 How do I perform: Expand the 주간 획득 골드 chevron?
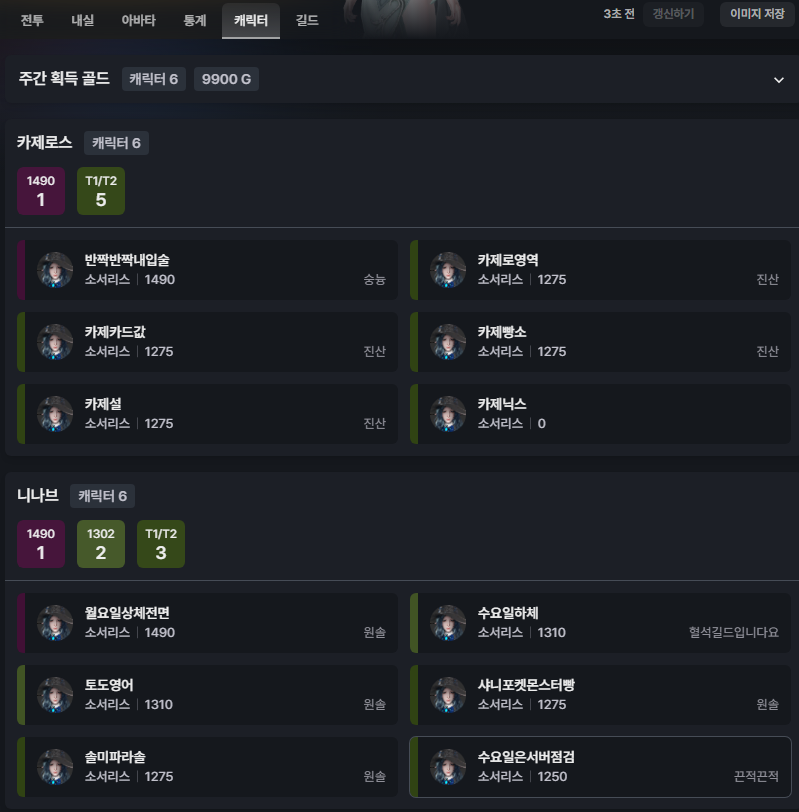(778, 80)
